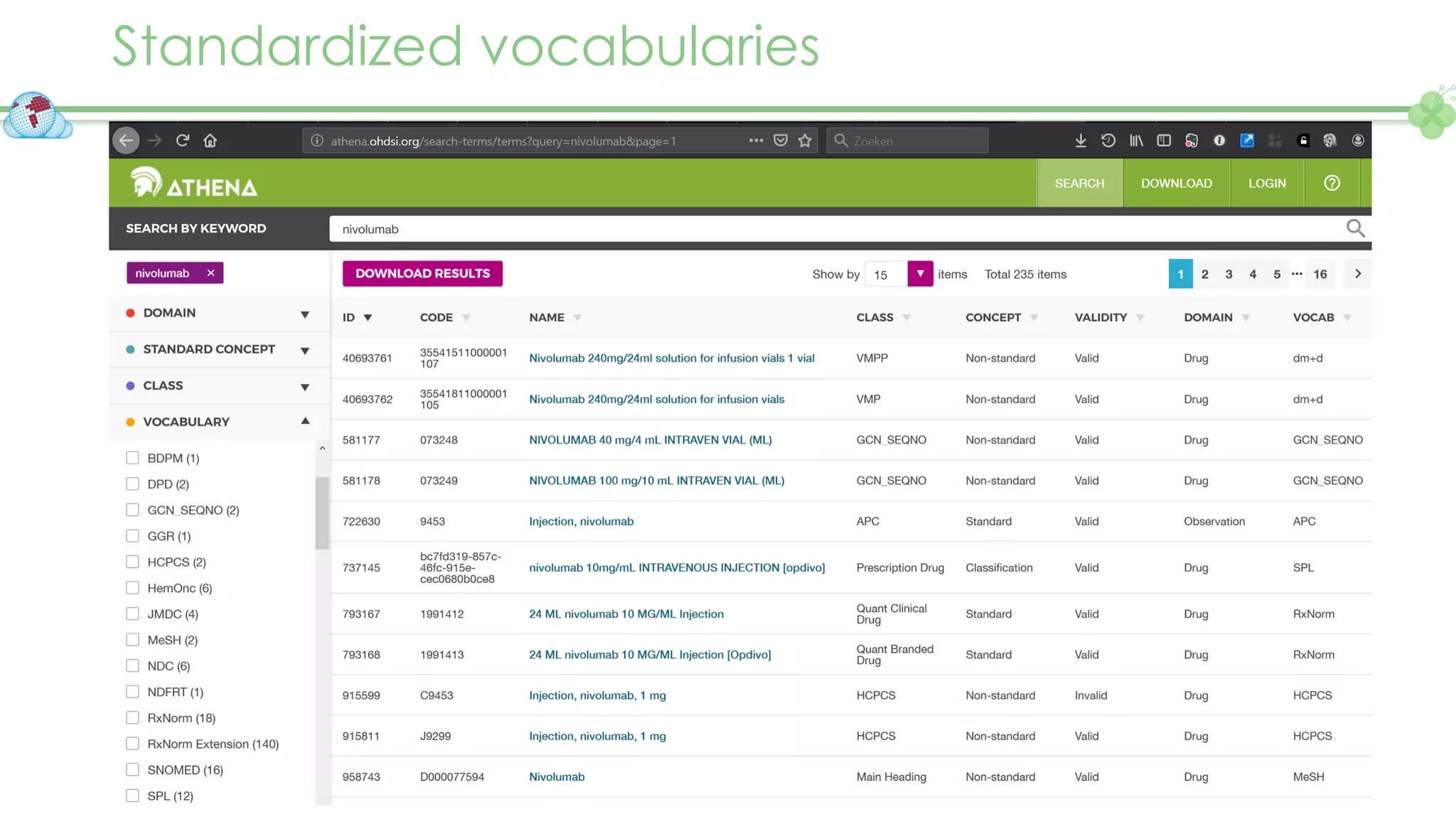The width and height of the screenshot is (1456, 819).
Task: Sort by CODE column arrow
Action: tap(466, 318)
